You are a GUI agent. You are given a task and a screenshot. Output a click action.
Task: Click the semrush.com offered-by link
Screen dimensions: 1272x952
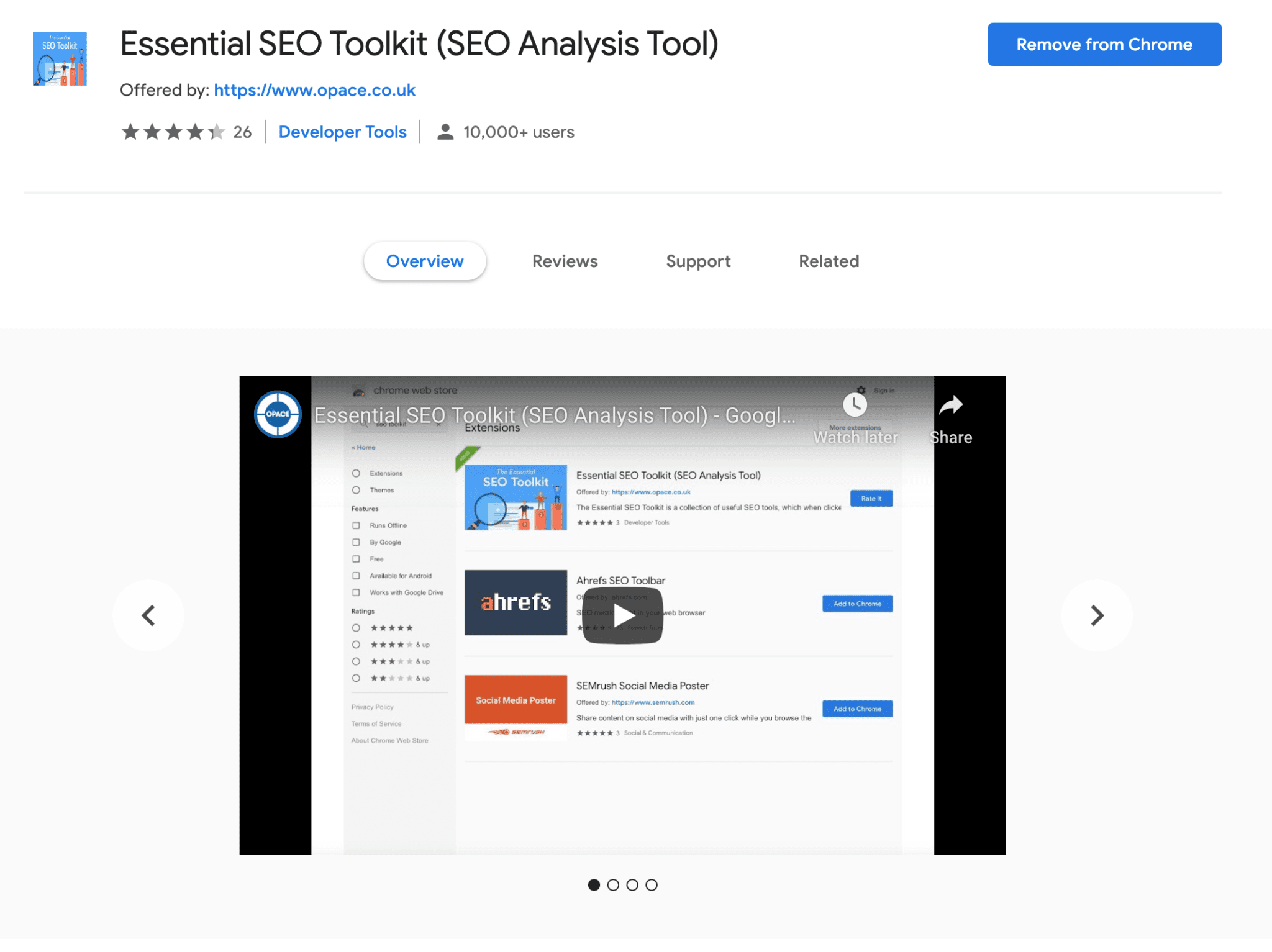pyautogui.click(x=653, y=702)
